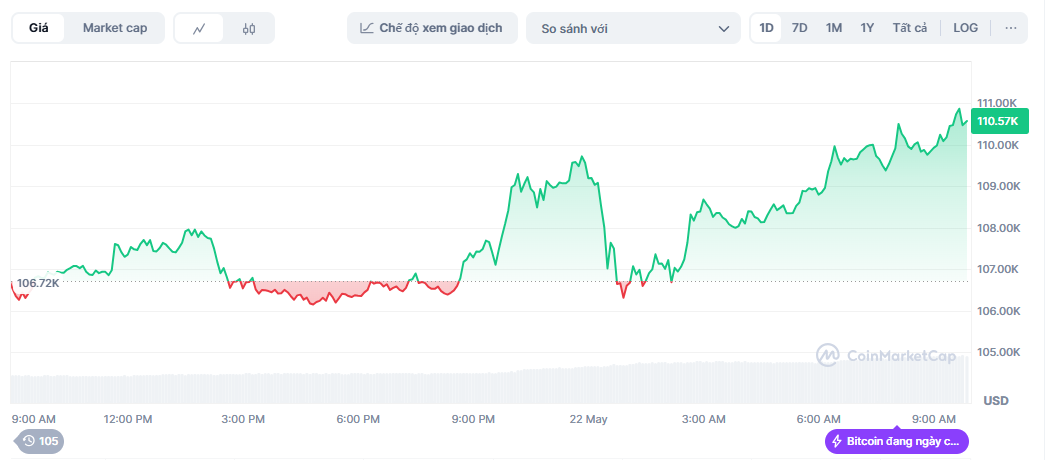
Task: Switch to line chart view icon
Action: pyautogui.click(x=199, y=29)
